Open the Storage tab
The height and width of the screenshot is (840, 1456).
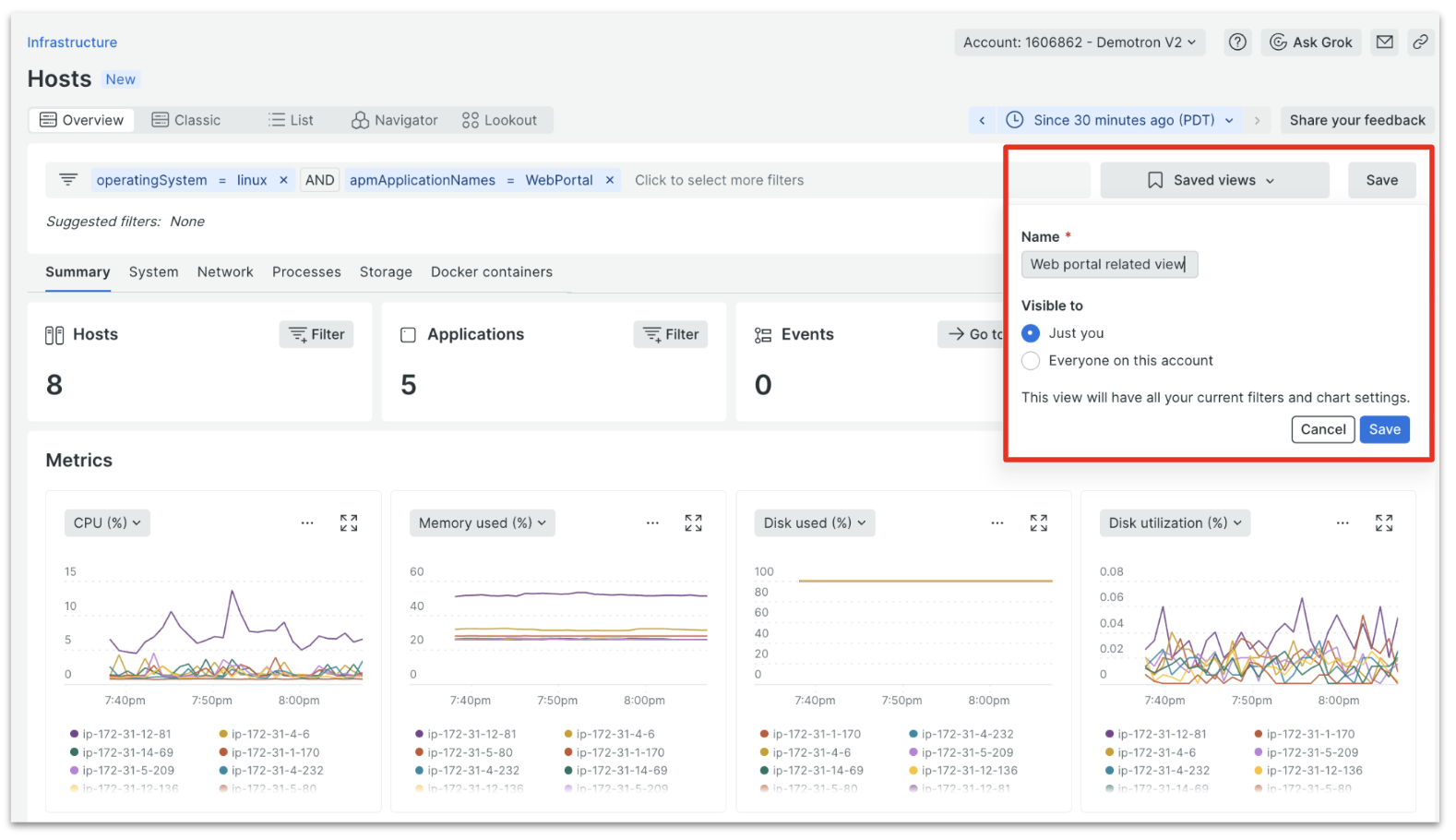[386, 272]
